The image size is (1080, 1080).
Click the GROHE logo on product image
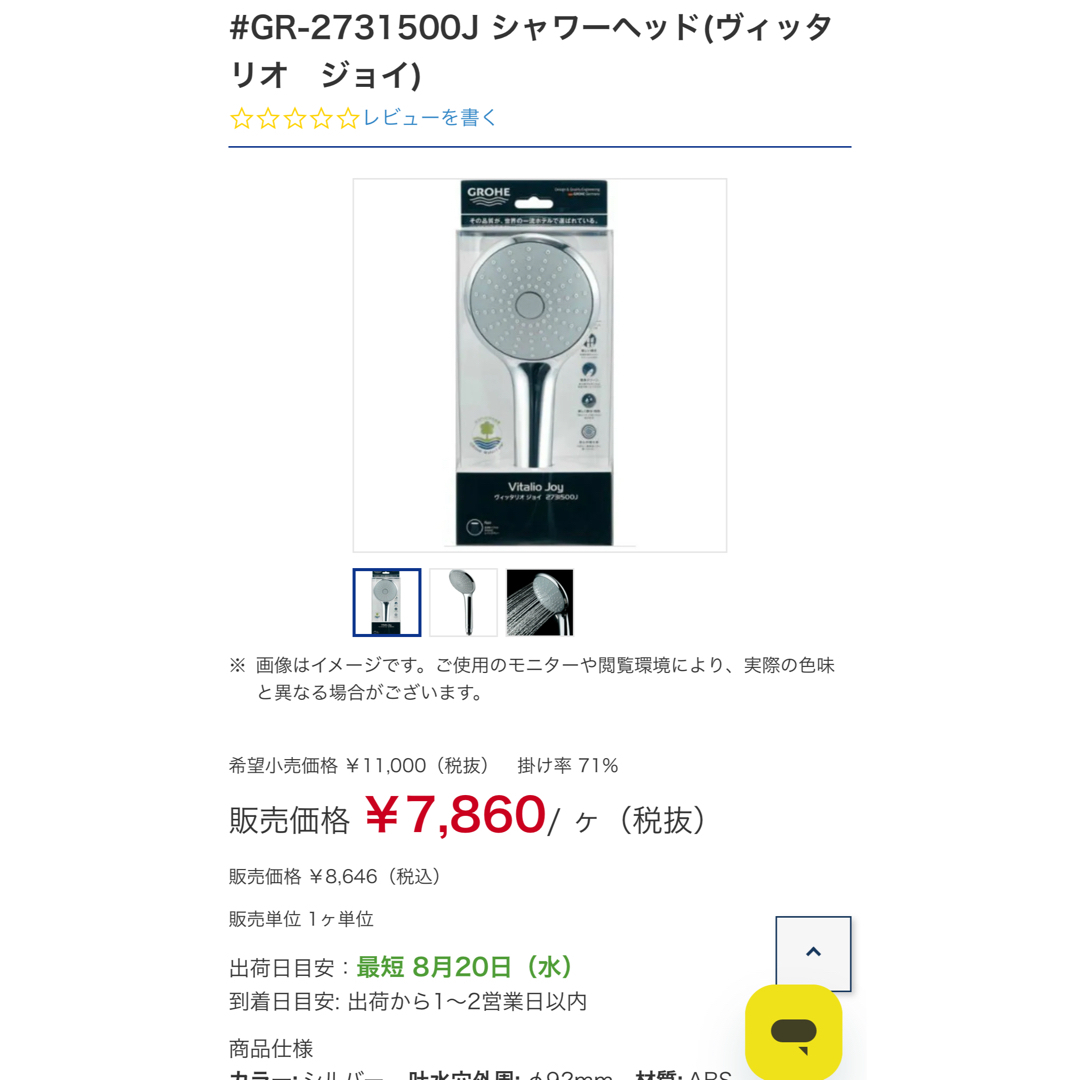coord(488,195)
